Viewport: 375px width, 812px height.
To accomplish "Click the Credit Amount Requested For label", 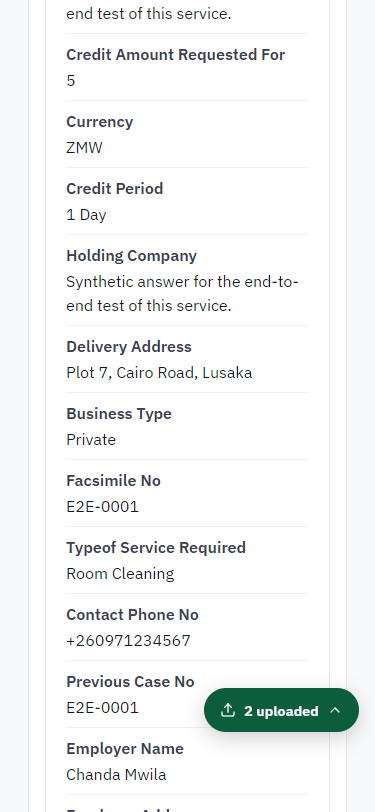I will pos(176,55).
